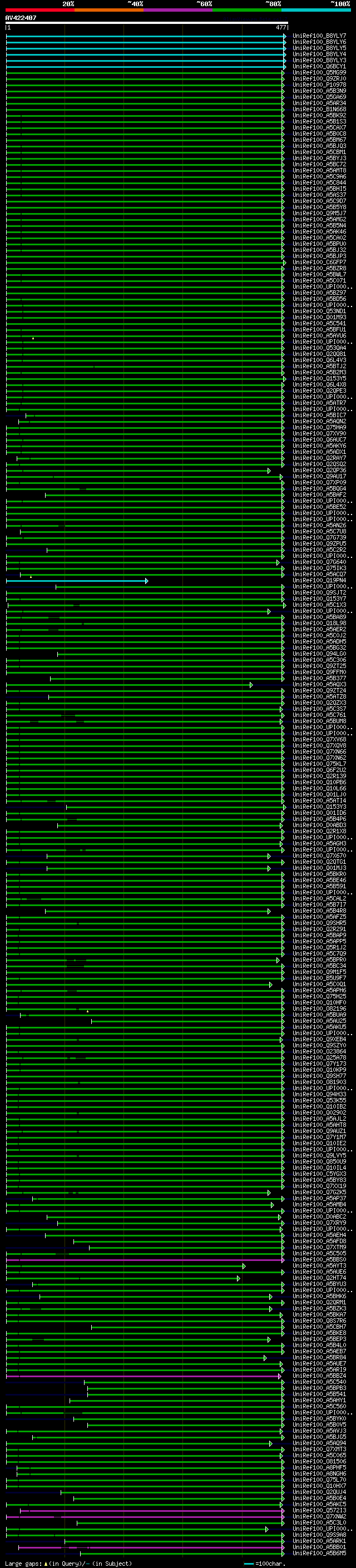Select the UniRef100_A5BK92 label
The image size is (356, 1568).
pyautogui.click(x=319, y=115)
